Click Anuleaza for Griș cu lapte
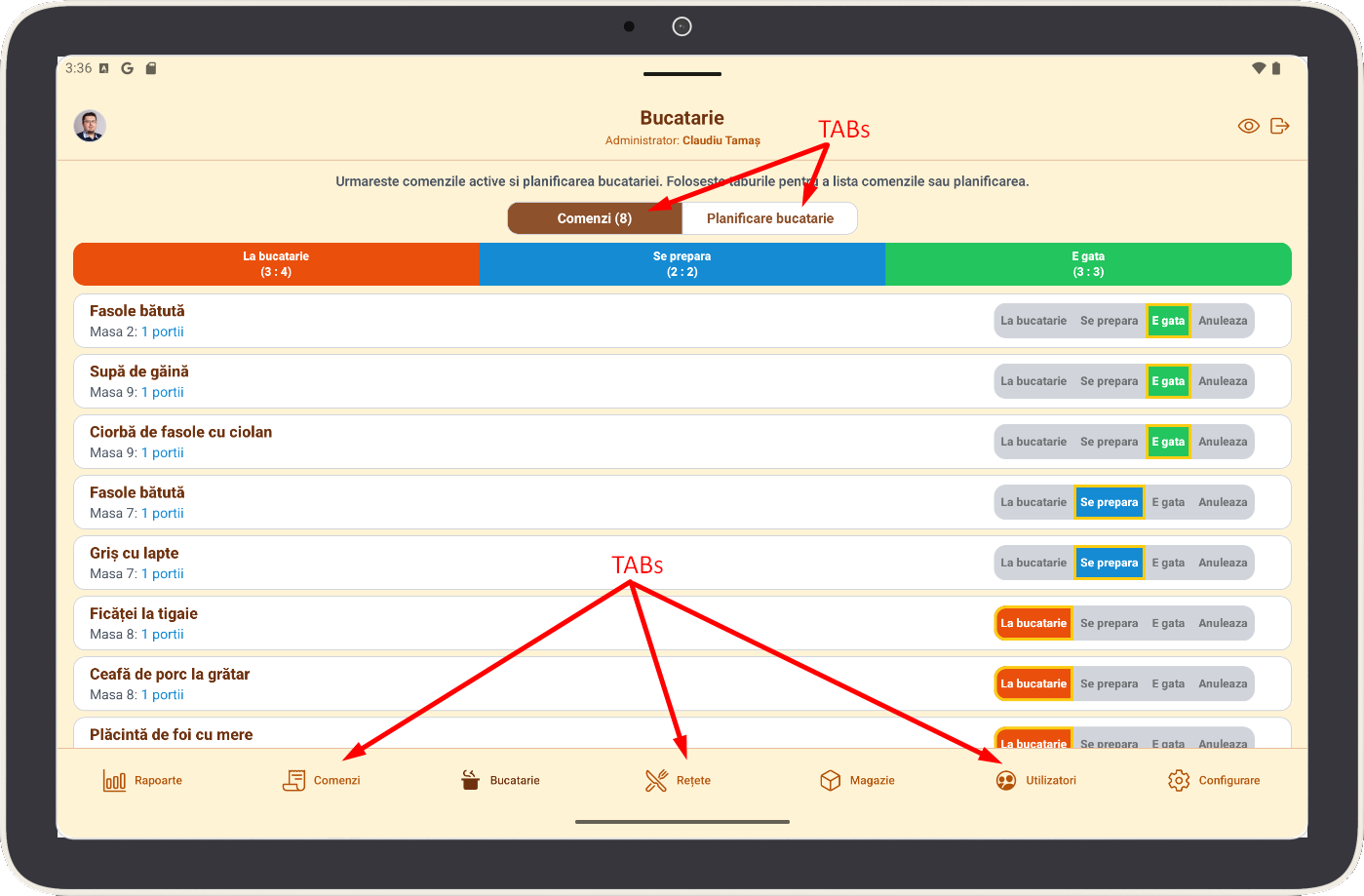Screen dimensions: 1364x896 click(x=1223, y=563)
